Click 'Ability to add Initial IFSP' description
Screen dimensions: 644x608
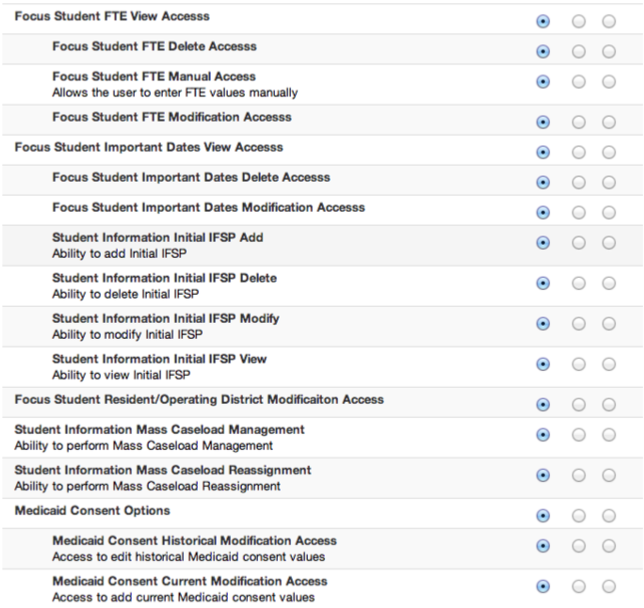[x=119, y=254]
